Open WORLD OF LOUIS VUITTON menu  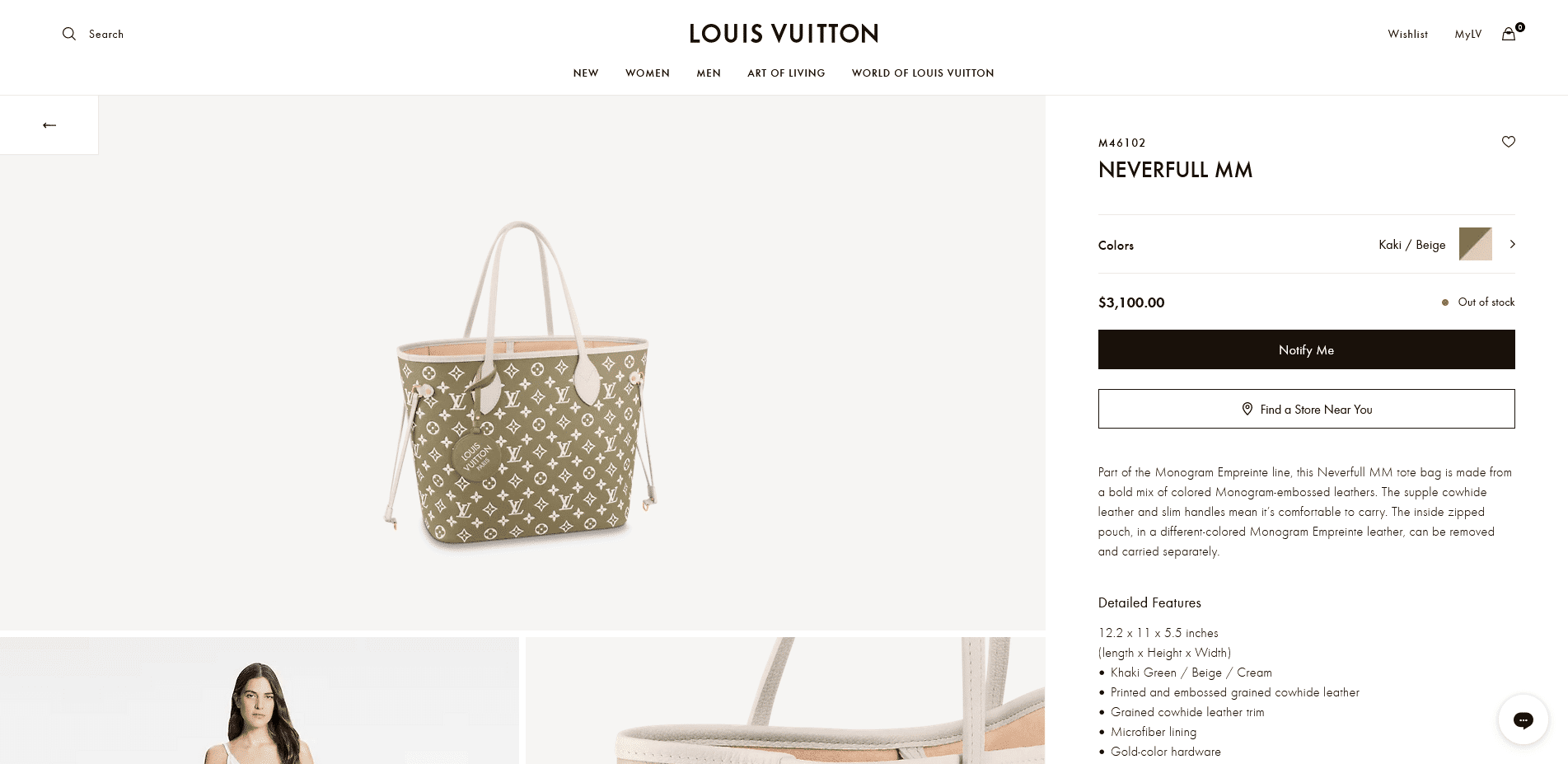coord(923,73)
